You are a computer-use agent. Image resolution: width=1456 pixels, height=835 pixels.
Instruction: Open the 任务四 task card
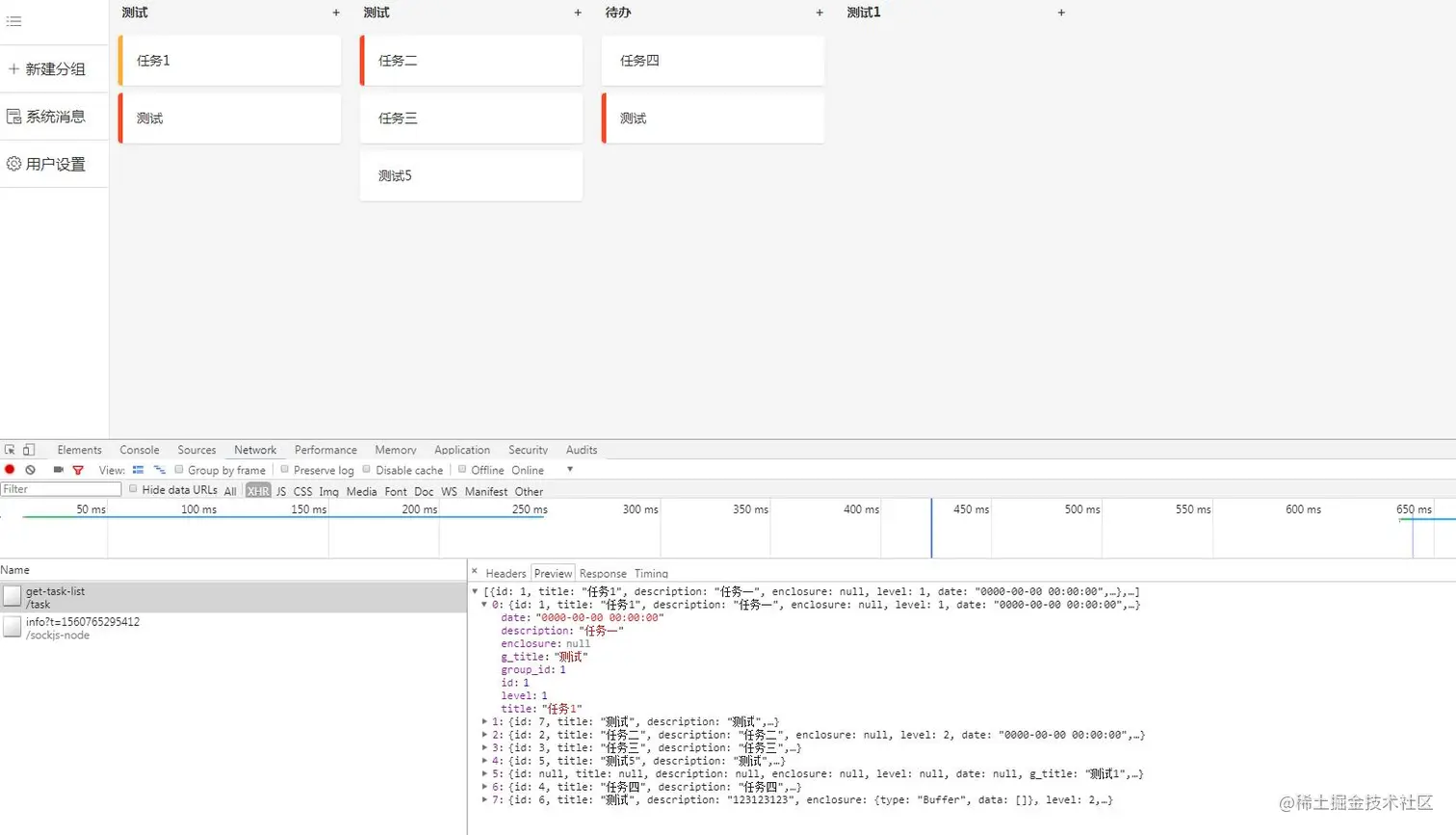[x=713, y=61]
